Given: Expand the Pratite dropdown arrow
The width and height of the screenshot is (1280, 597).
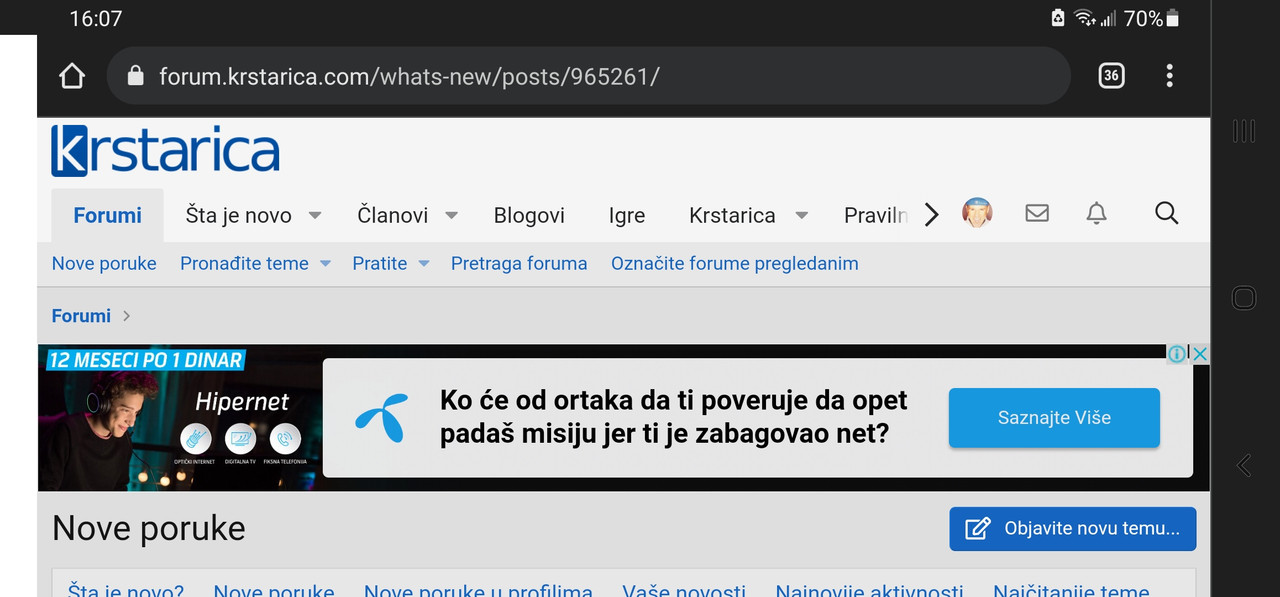Looking at the screenshot, I should pyautogui.click(x=424, y=264).
